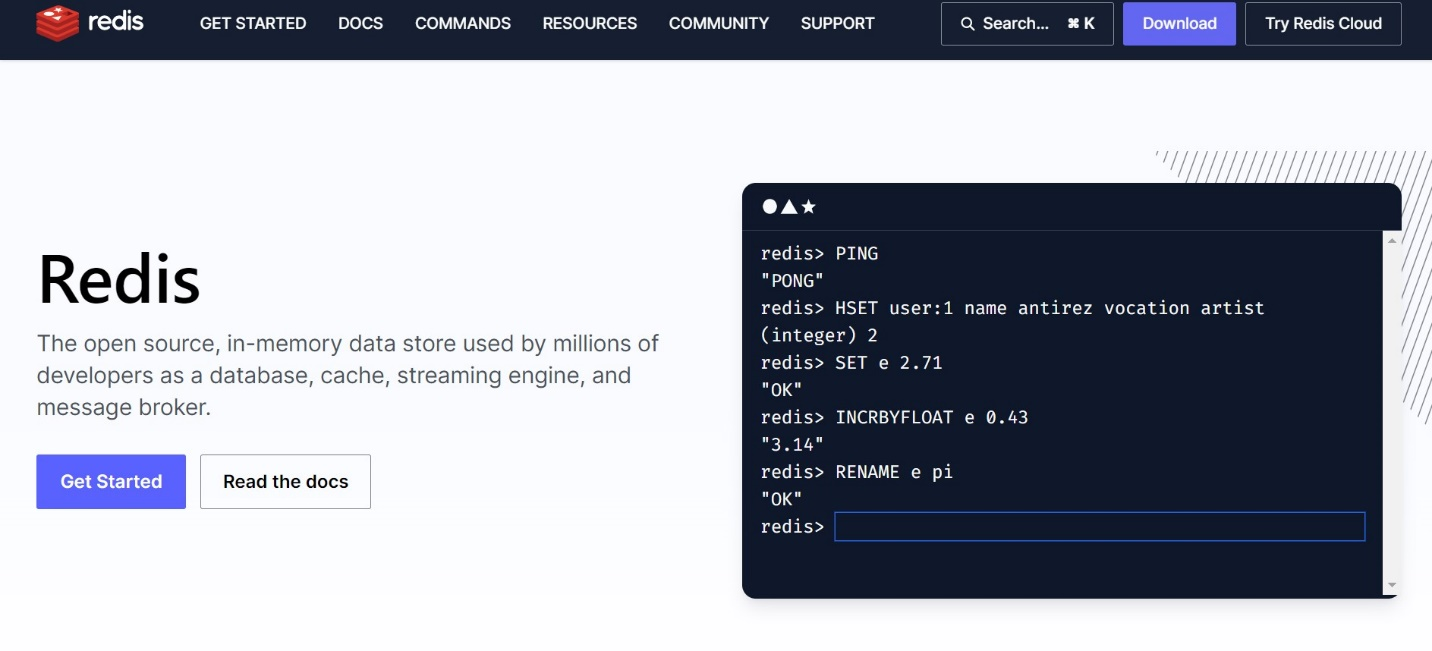
Task: Click the Redis cube logo icon
Action: click(x=57, y=23)
